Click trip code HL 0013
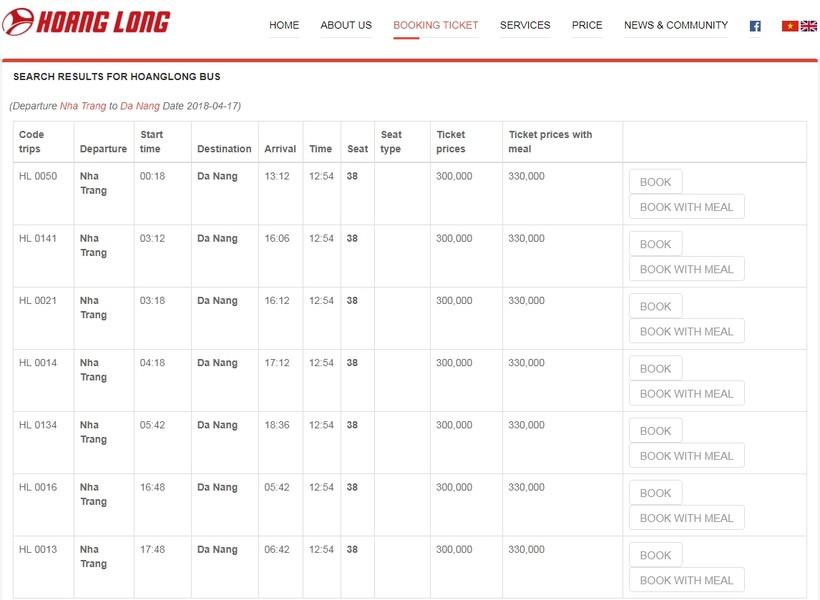 38,549
